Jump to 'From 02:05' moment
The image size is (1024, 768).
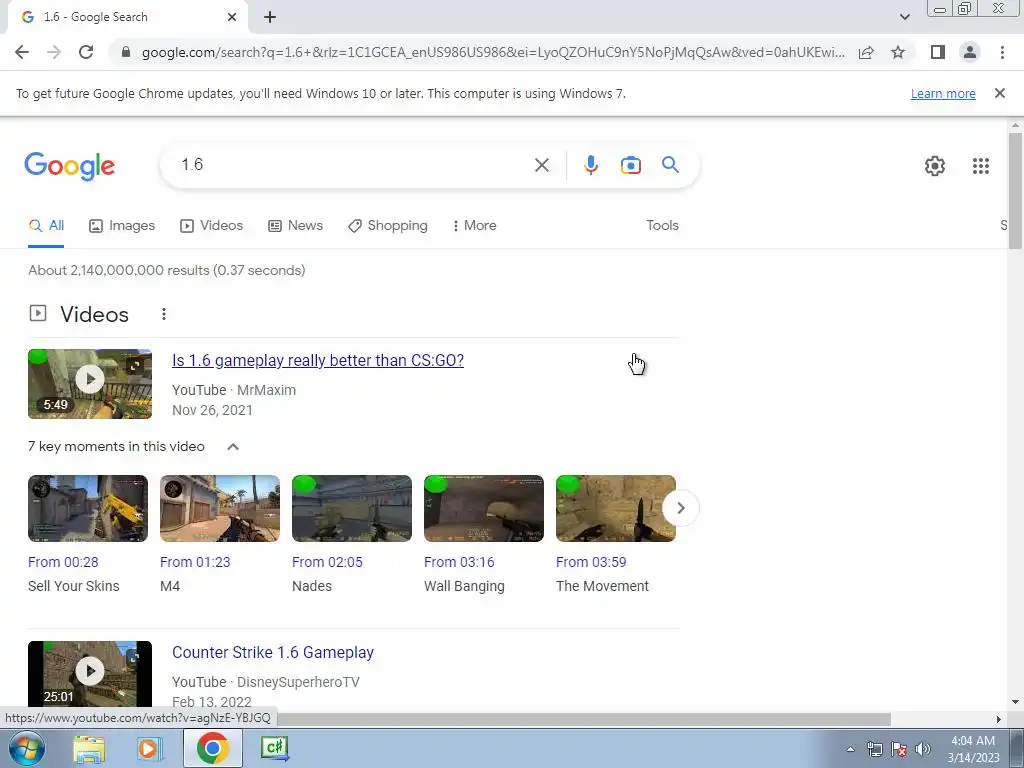(327, 562)
